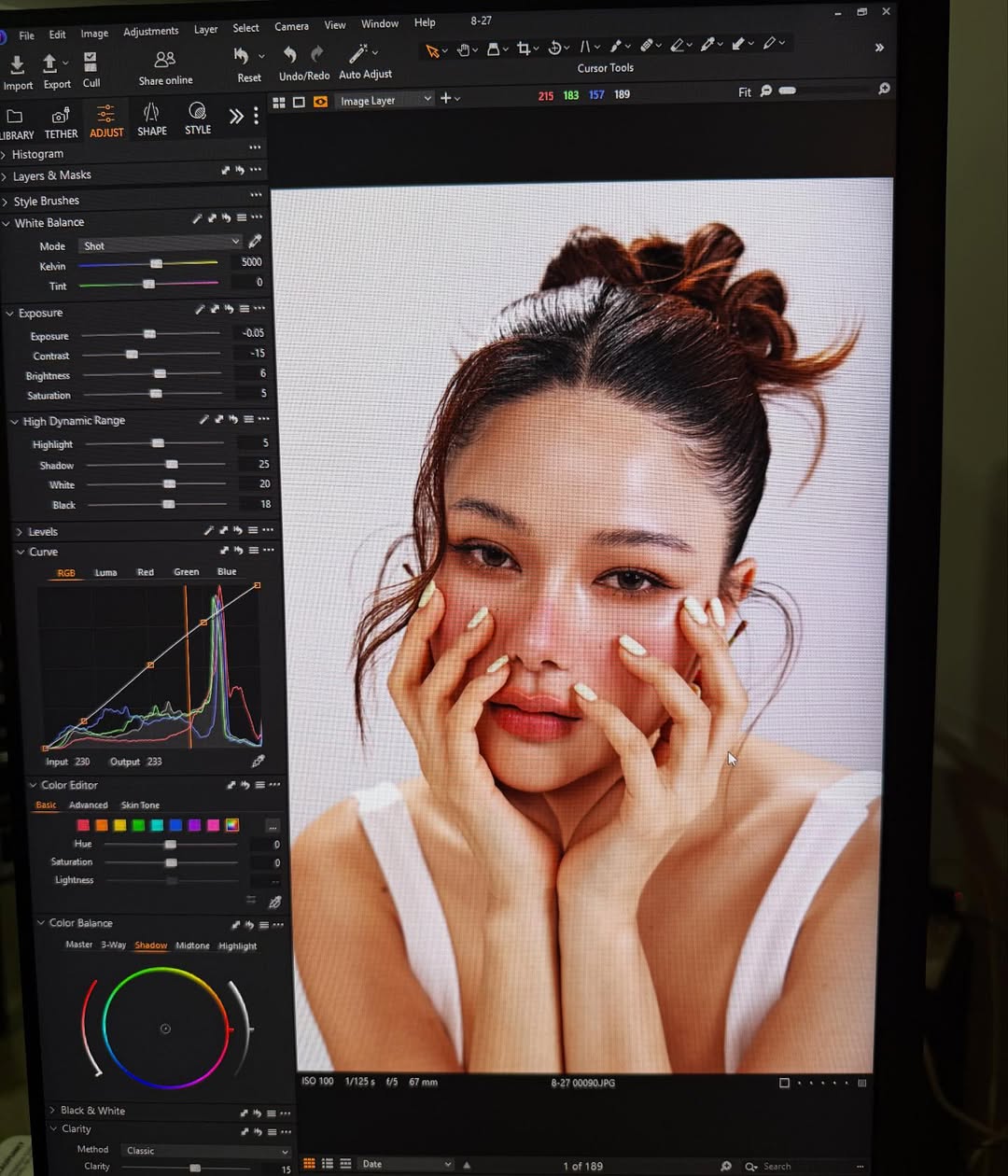The width and height of the screenshot is (1008, 1176).
Task: Toggle the orange proofing eye icon
Action: [x=320, y=102]
